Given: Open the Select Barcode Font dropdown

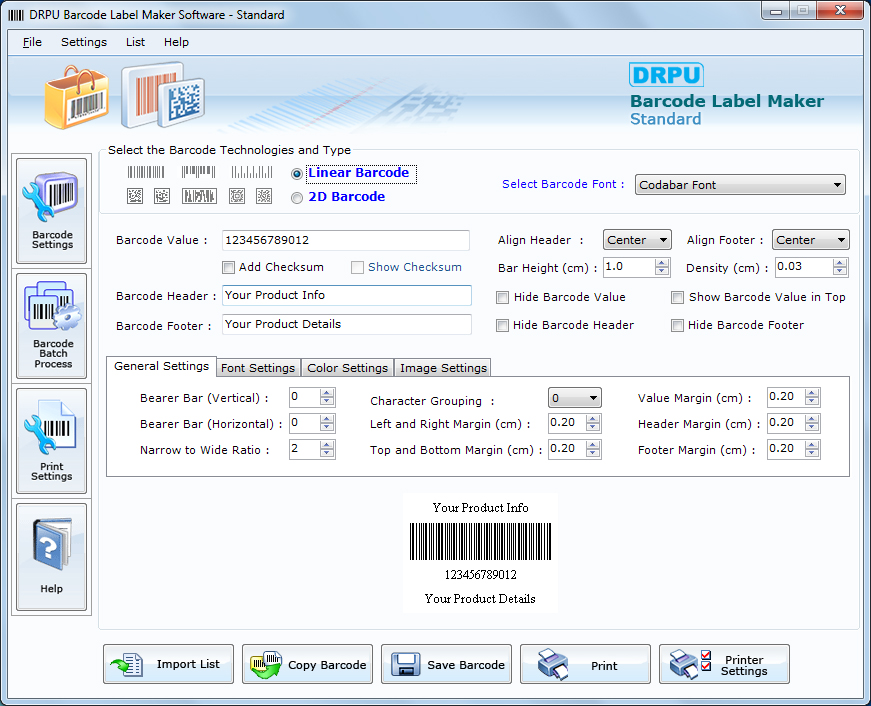Looking at the screenshot, I should tap(740, 185).
